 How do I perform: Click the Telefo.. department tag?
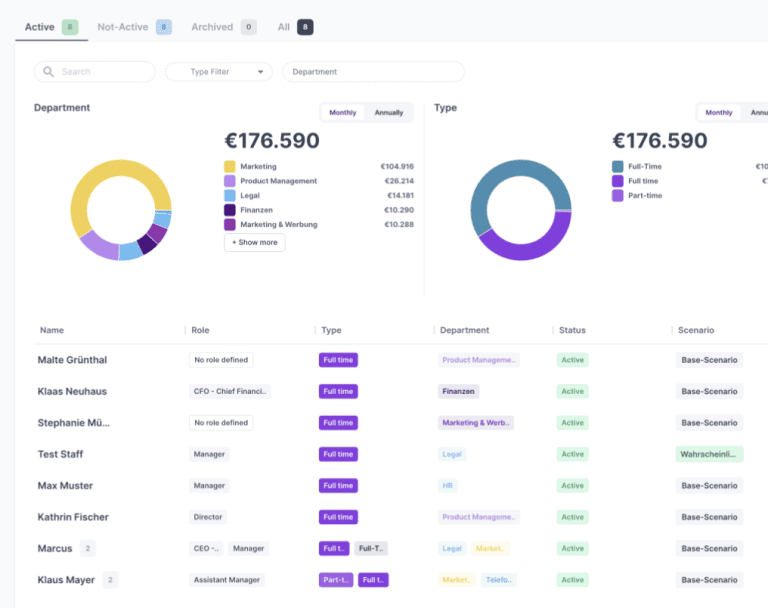click(499, 580)
